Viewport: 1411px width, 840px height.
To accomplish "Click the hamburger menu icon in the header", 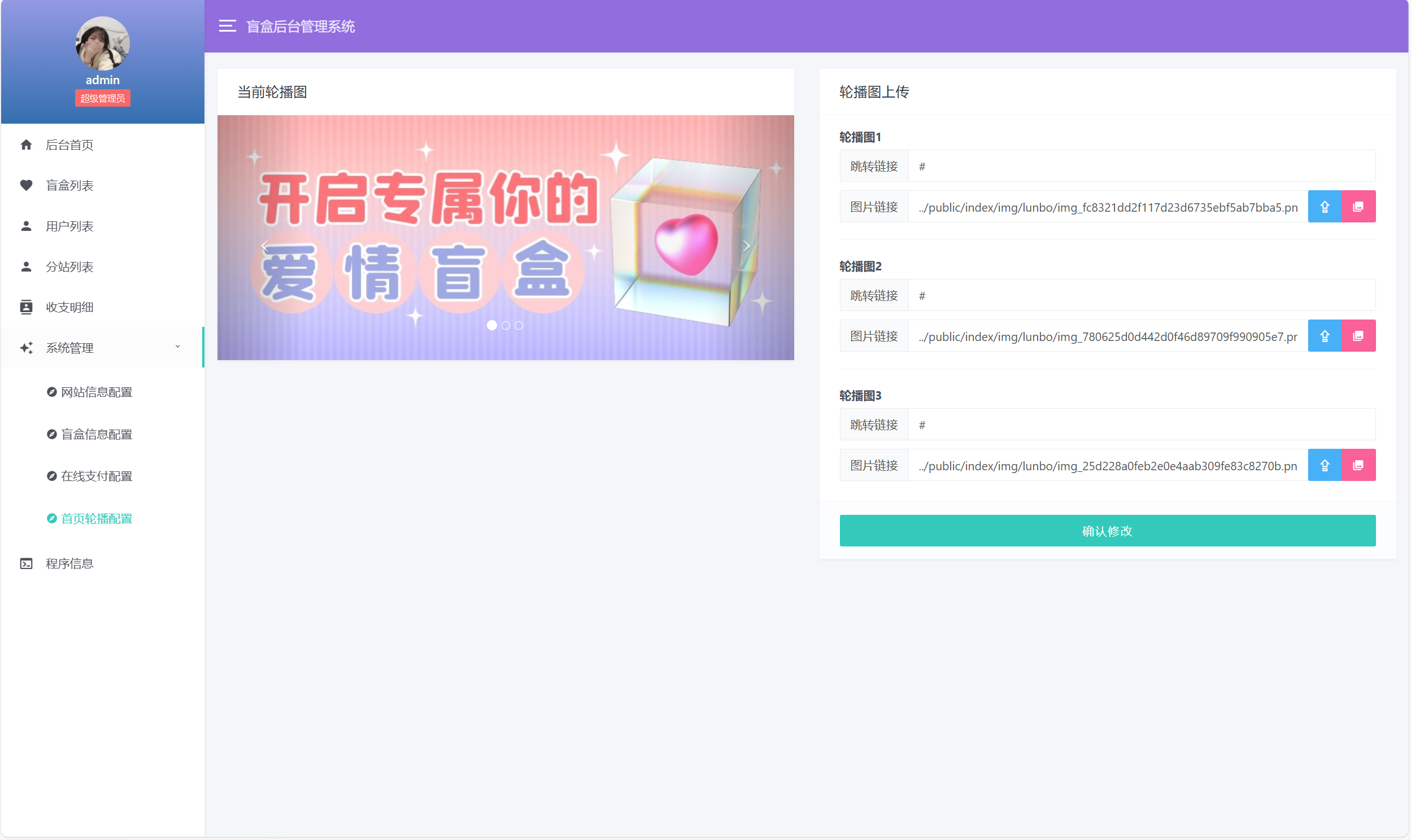I will 227,26.
